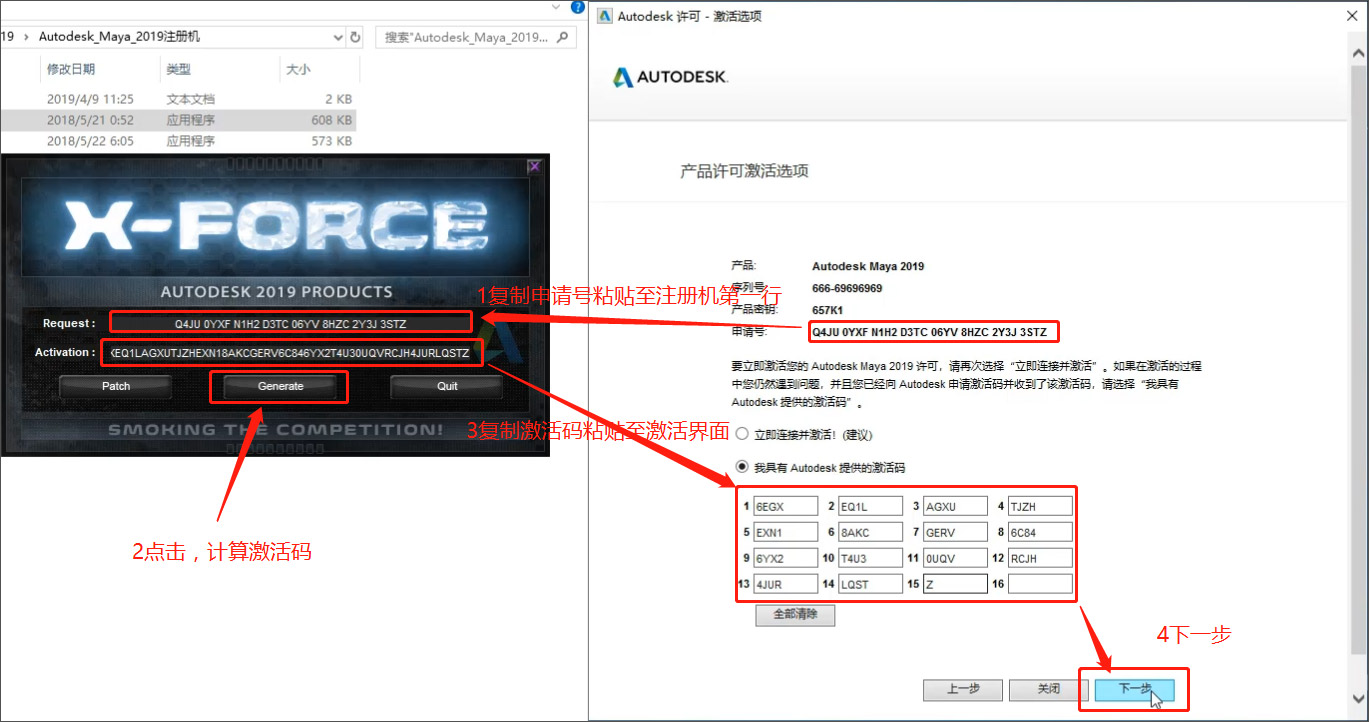This screenshot has height=722, width=1369.
Task: Select the 我具有 Autodesk 提供的激活码 radio button
Action: (x=742, y=467)
